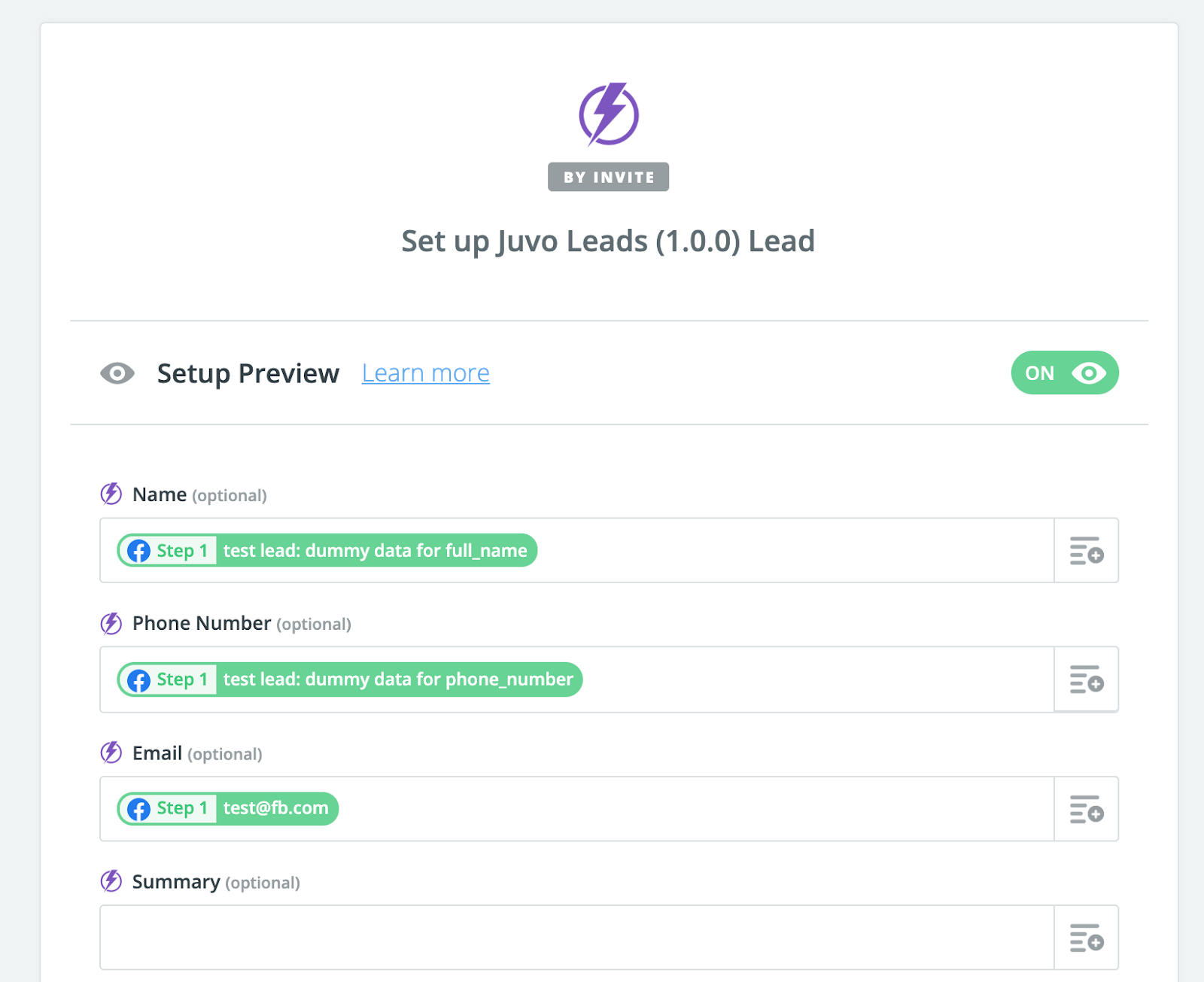Viewport: 1204px width, 982px height.
Task: Click the Setup Preview heading text
Action: (248, 373)
